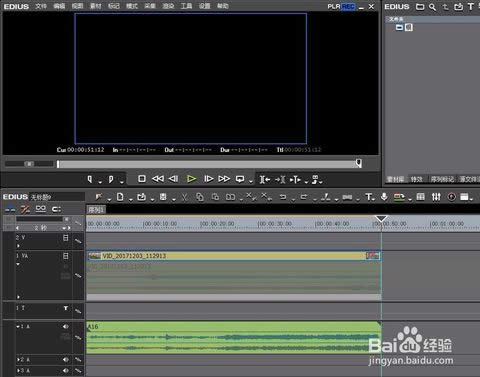Click the Set In point icon
The width and height of the screenshot is (480, 377).
pos(90,179)
